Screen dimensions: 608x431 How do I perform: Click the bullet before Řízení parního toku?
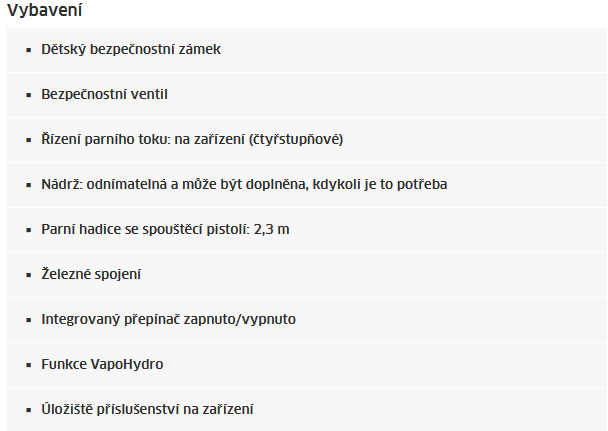click(29, 139)
